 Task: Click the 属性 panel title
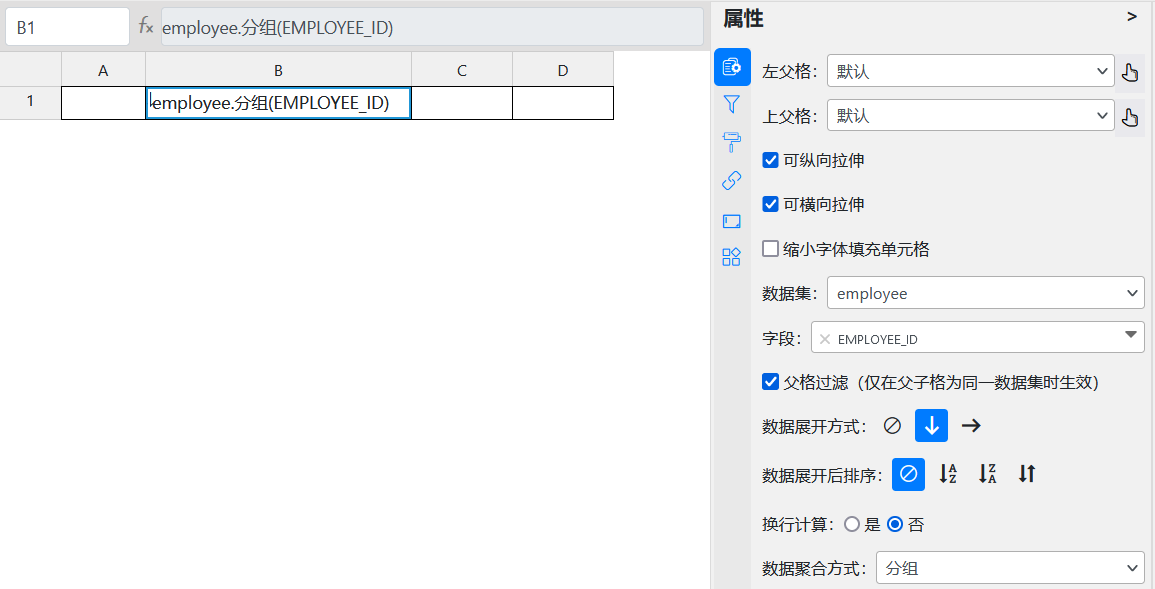coord(743,18)
